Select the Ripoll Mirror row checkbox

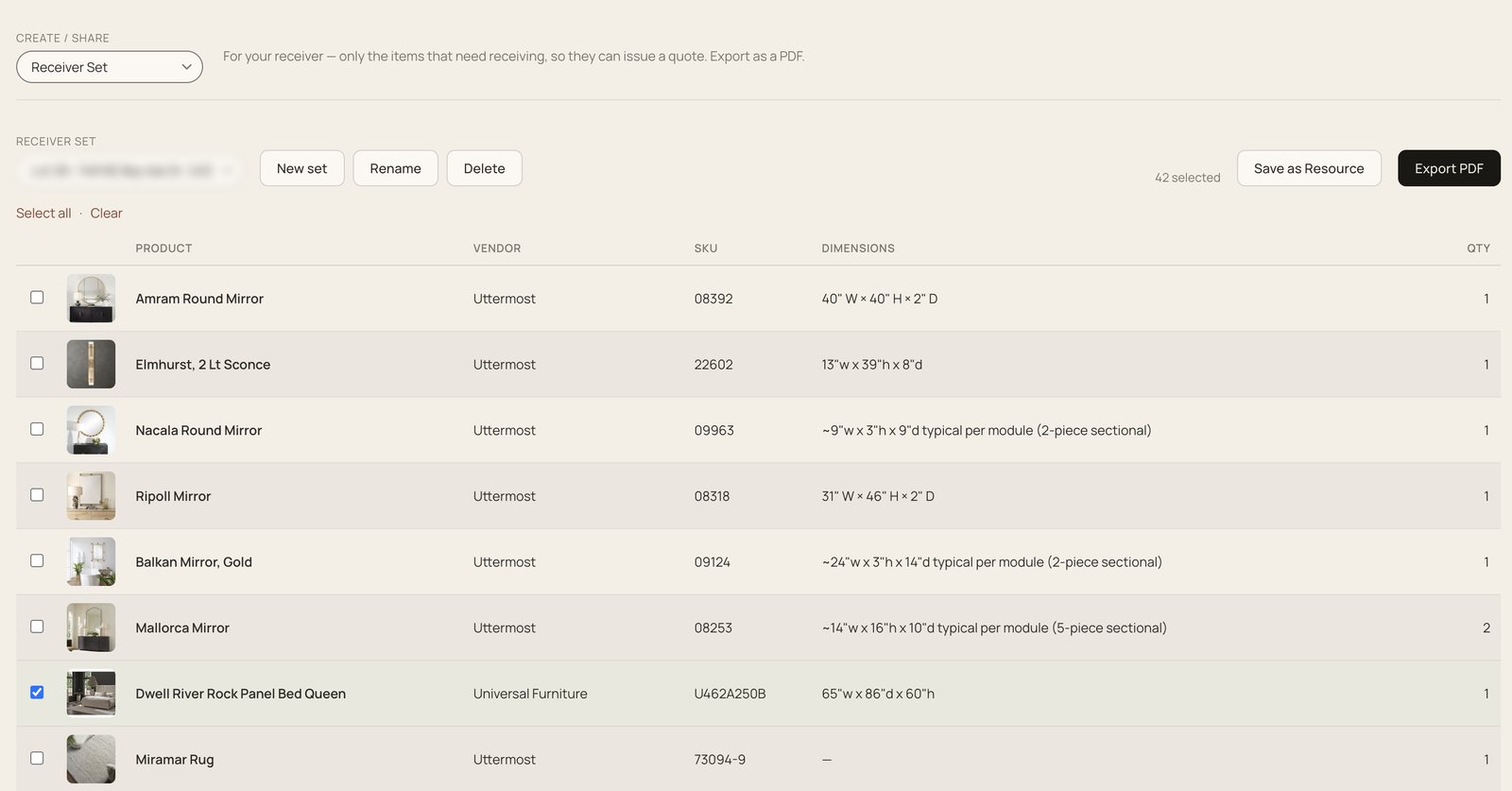tap(37, 495)
